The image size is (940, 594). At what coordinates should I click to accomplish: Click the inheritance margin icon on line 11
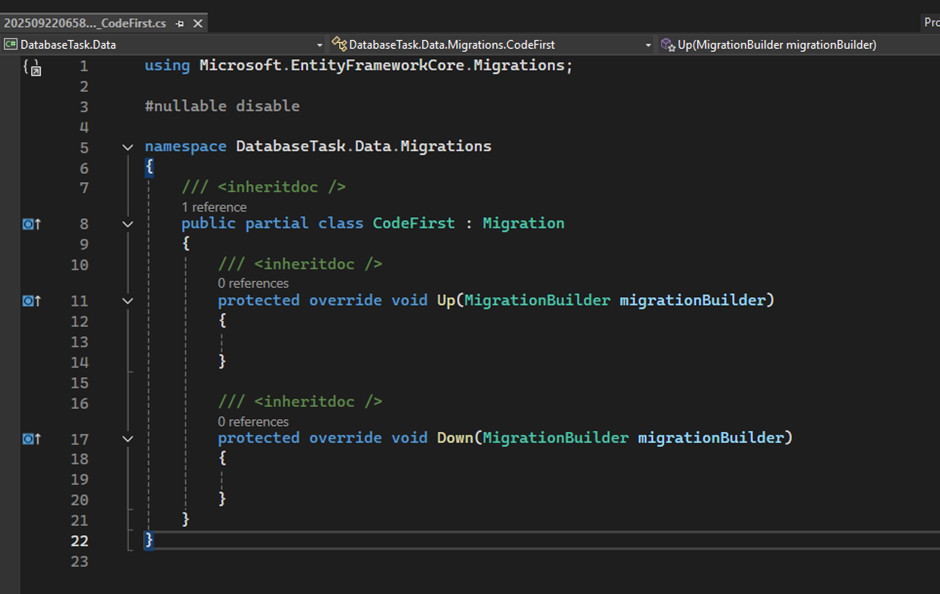[x=30, y=301]
